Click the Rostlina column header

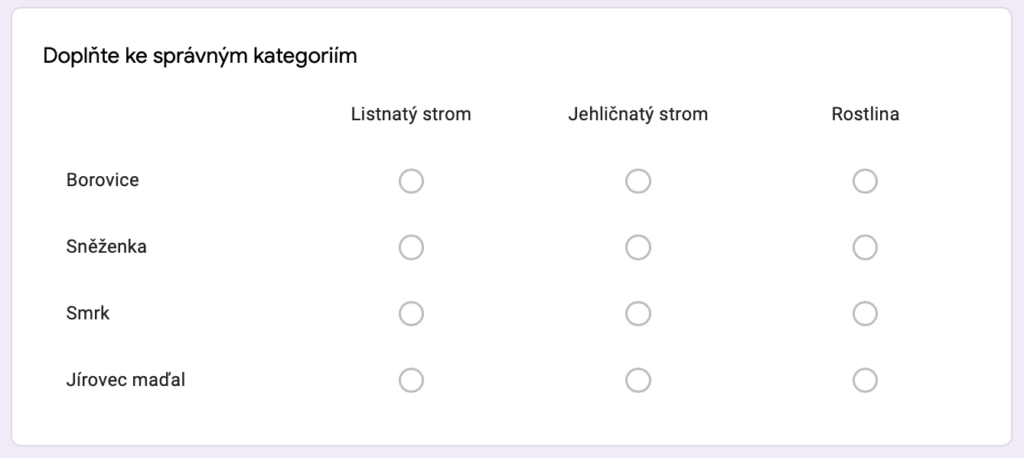click(x=865, y=114)
